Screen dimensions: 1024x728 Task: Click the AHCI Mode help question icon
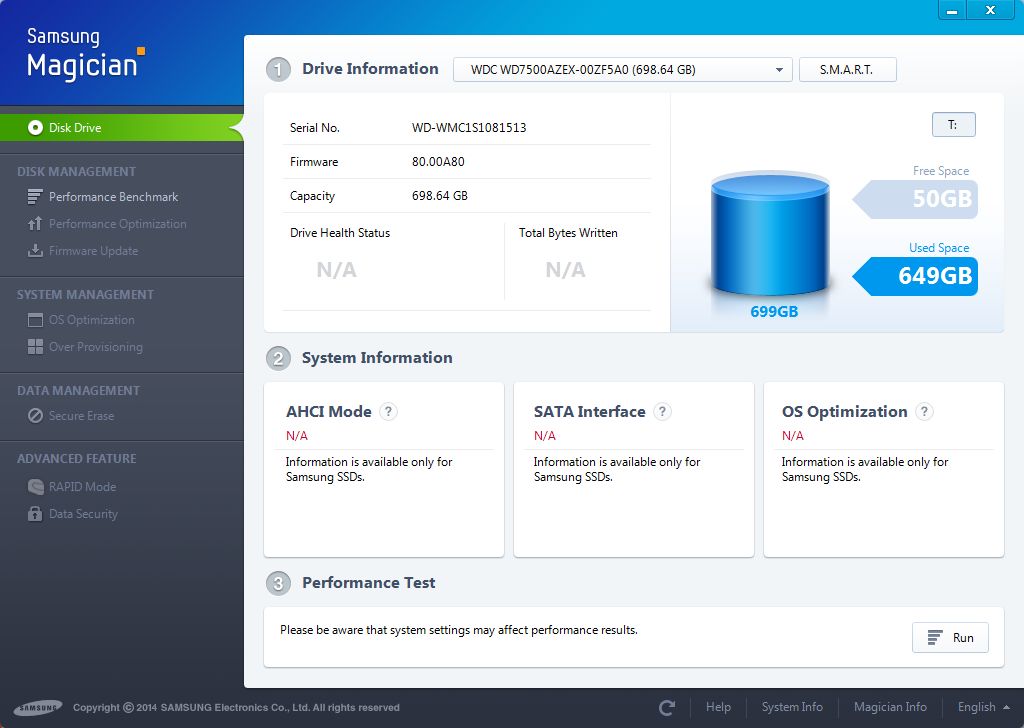point(389,412)
